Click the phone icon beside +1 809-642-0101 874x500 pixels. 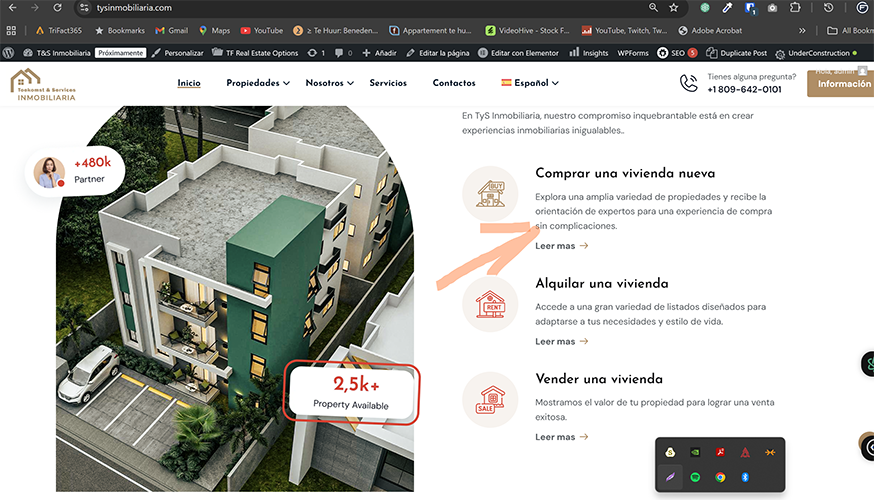point(688,83)
